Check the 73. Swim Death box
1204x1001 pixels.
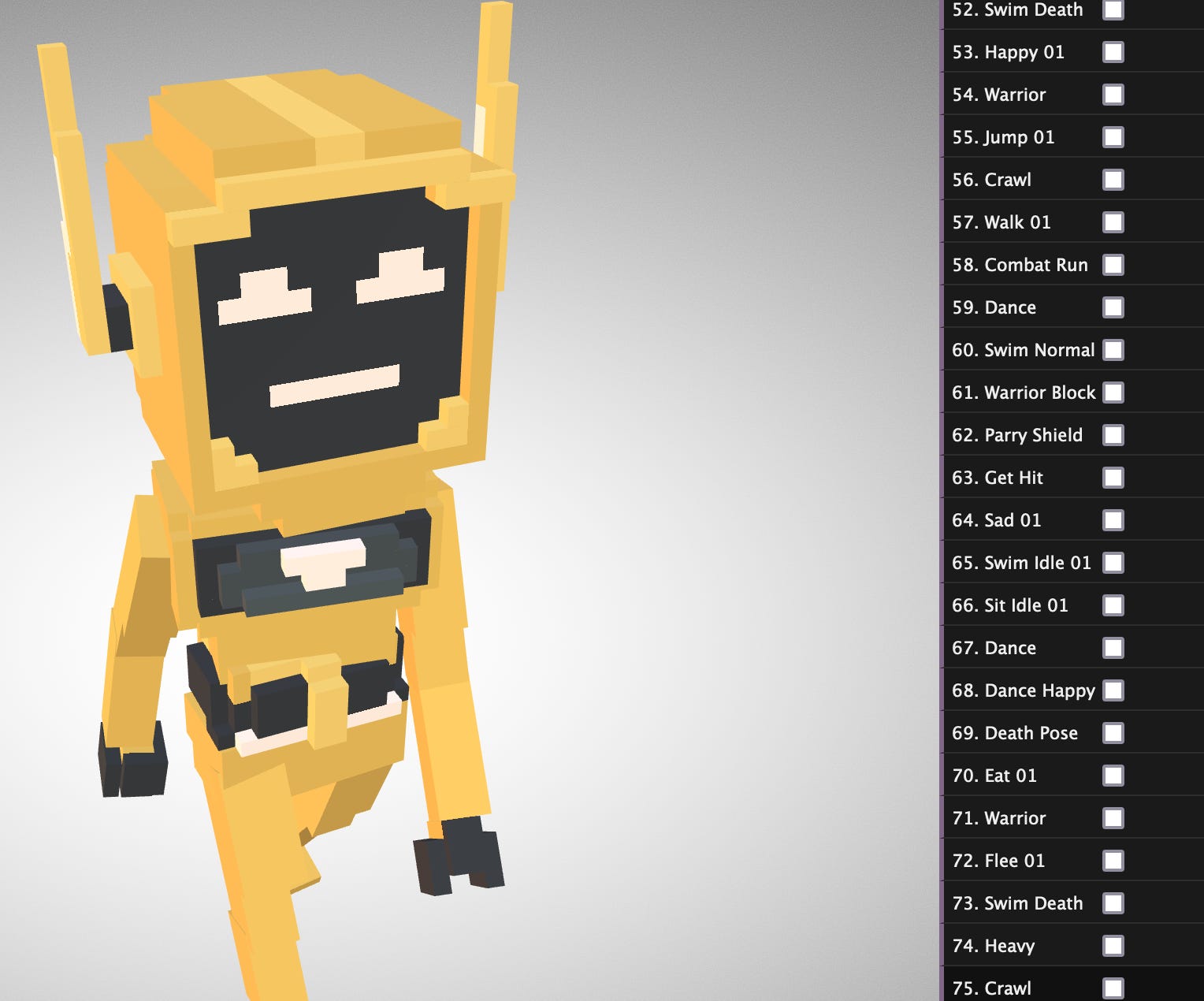(1113, 903)
